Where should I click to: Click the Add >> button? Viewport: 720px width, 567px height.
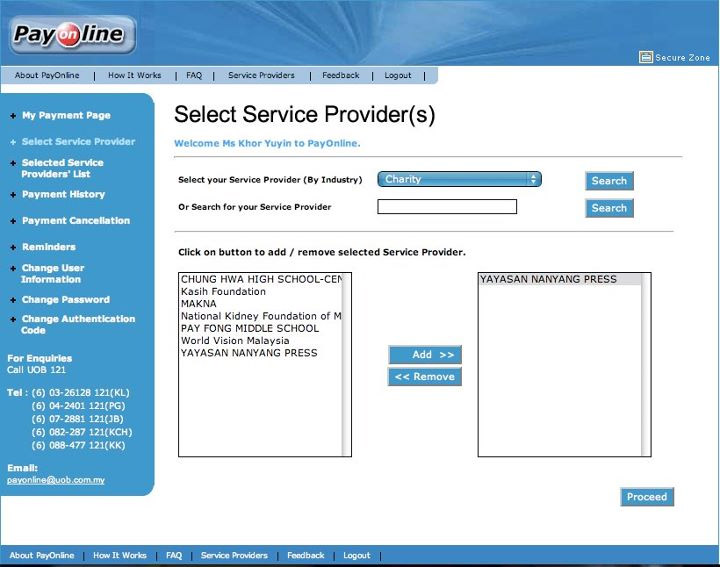(425, 354)
